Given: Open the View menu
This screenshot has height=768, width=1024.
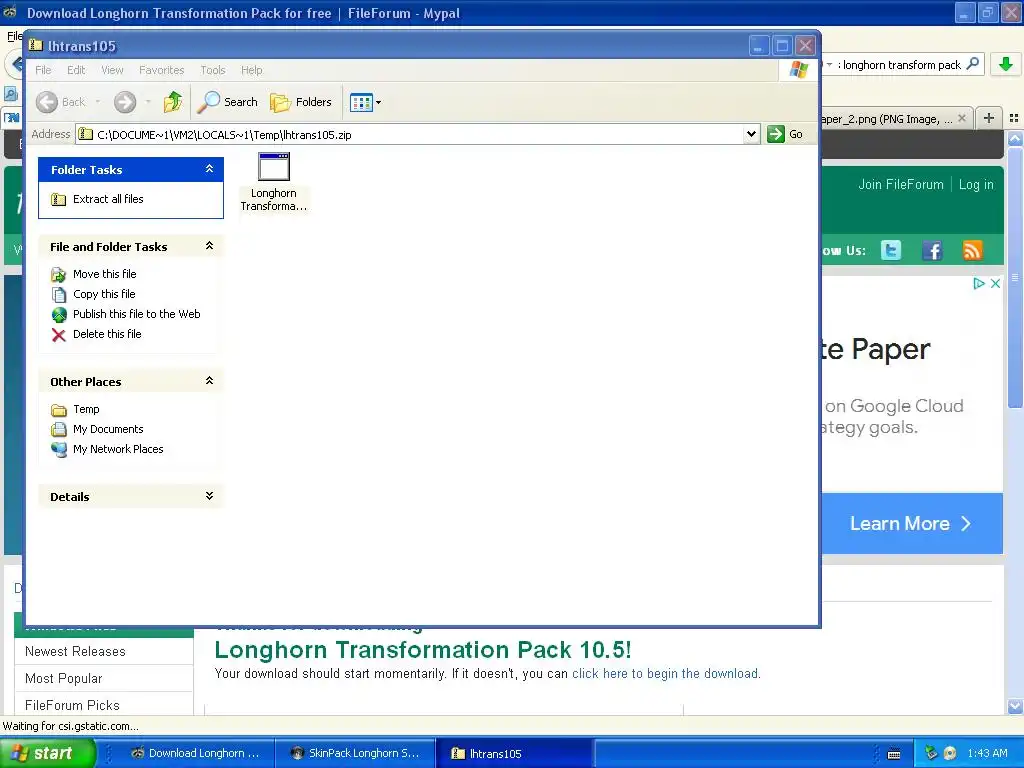Looking at the screenshot, I should tap(112, 70).
